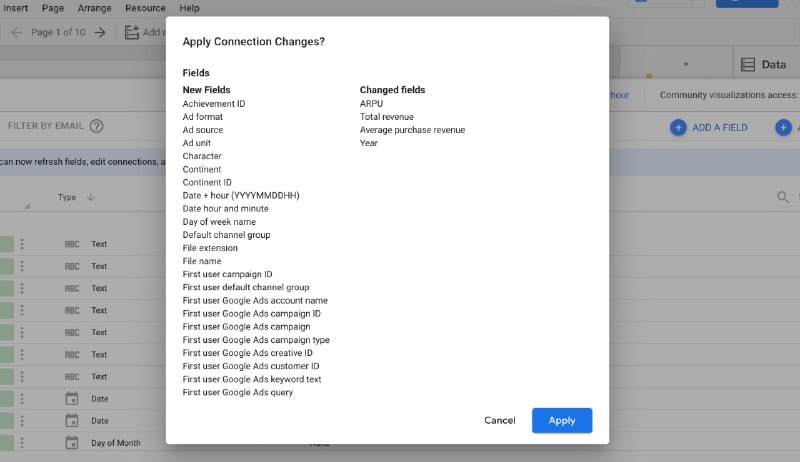Click 'Day of week name' new field

[219, 222]
